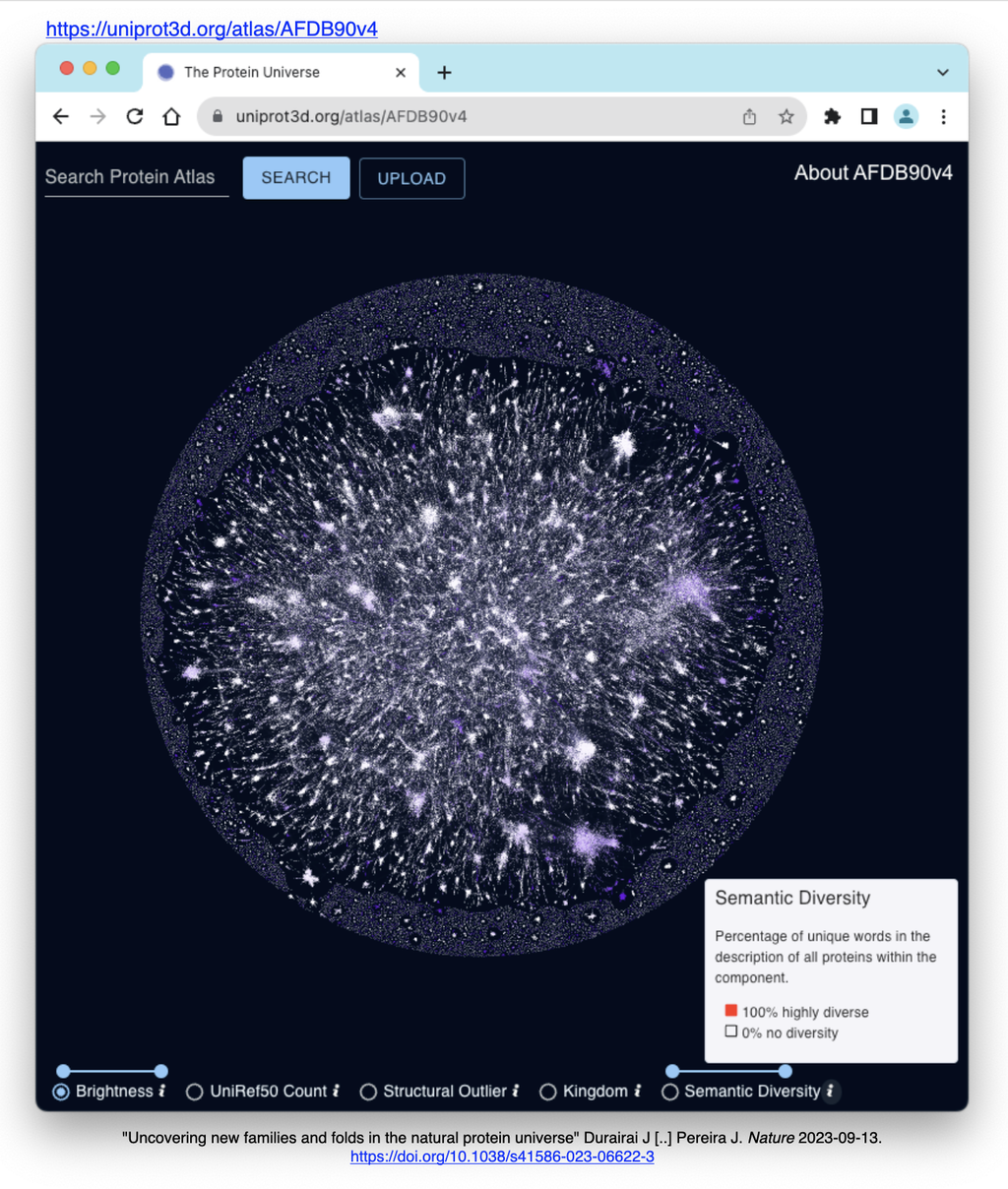Viewport: 1008px width, 1189px height.
Task: Click info icon next to UniRef50 Count
Action: tap(336, 1091)
